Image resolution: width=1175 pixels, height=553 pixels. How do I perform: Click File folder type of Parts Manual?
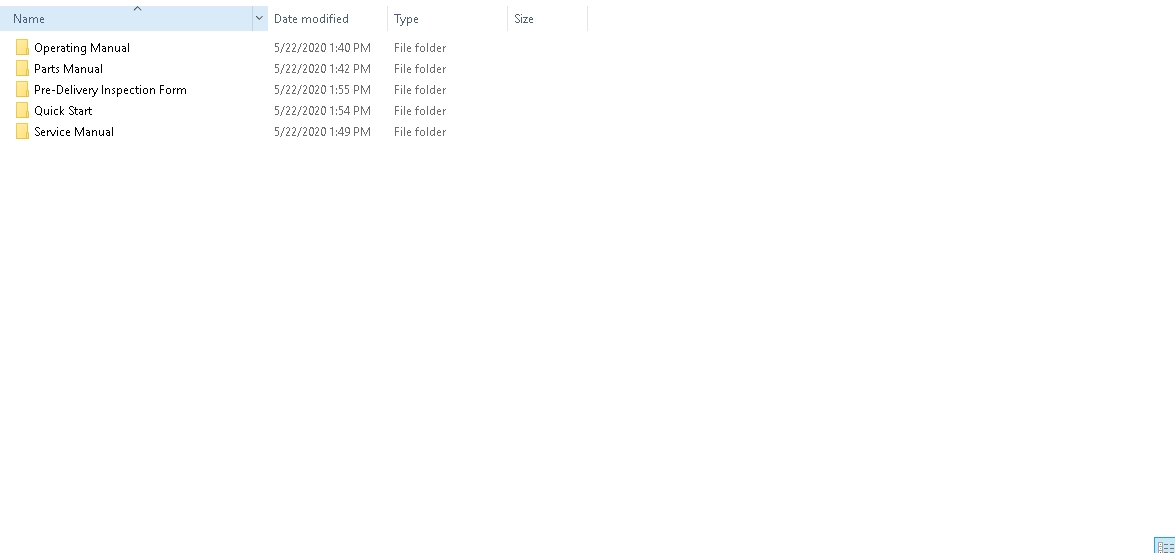(x=420, y=69)
